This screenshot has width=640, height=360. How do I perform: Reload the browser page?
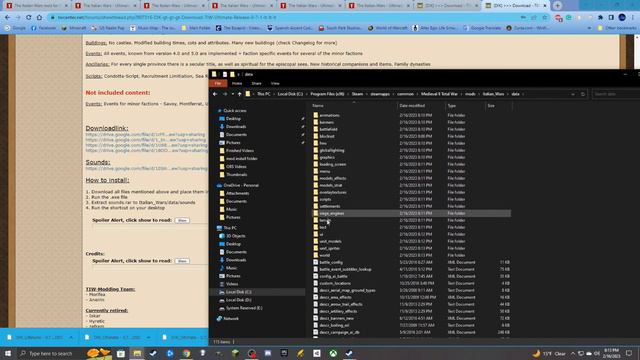[x=29, y=18]
